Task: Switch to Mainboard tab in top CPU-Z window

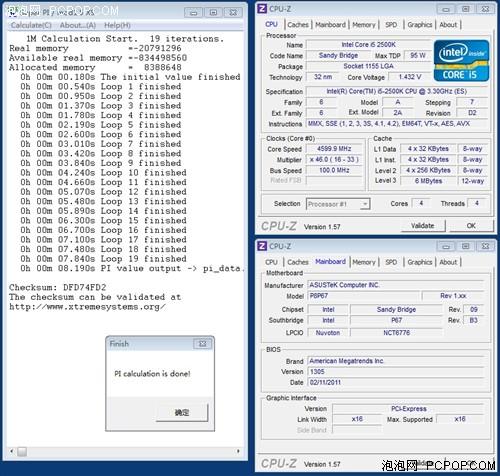Action: pos(330,25)
